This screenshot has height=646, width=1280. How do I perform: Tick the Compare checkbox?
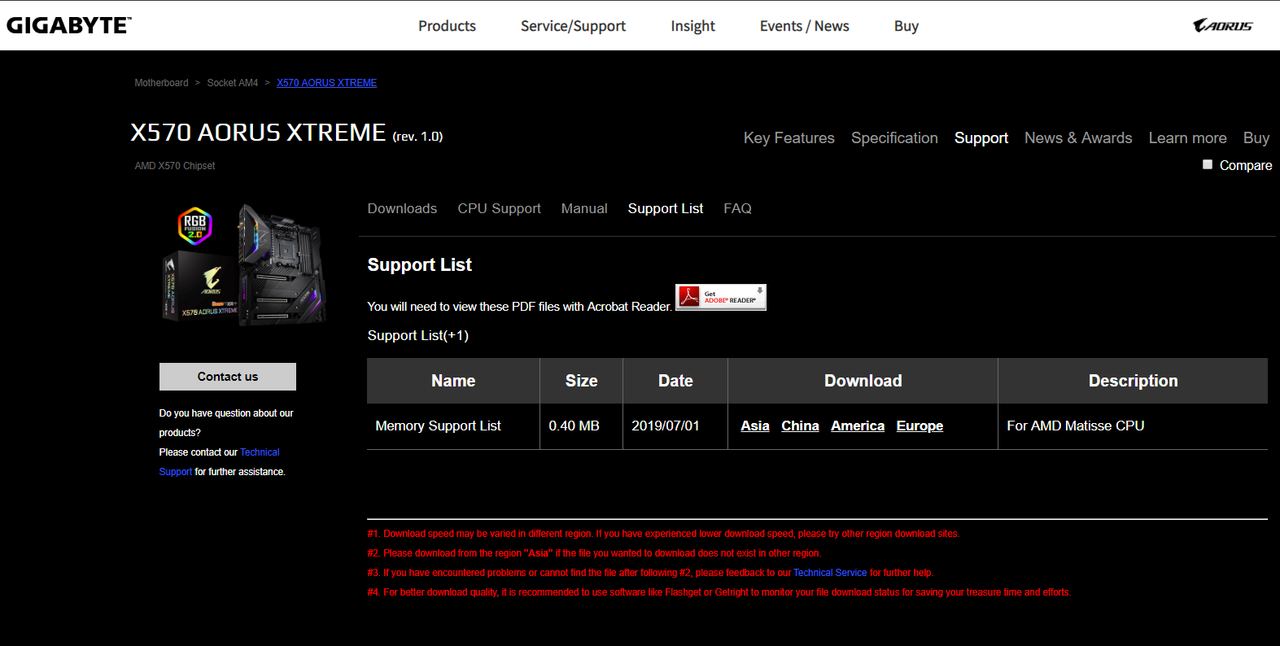point(1208,165)
